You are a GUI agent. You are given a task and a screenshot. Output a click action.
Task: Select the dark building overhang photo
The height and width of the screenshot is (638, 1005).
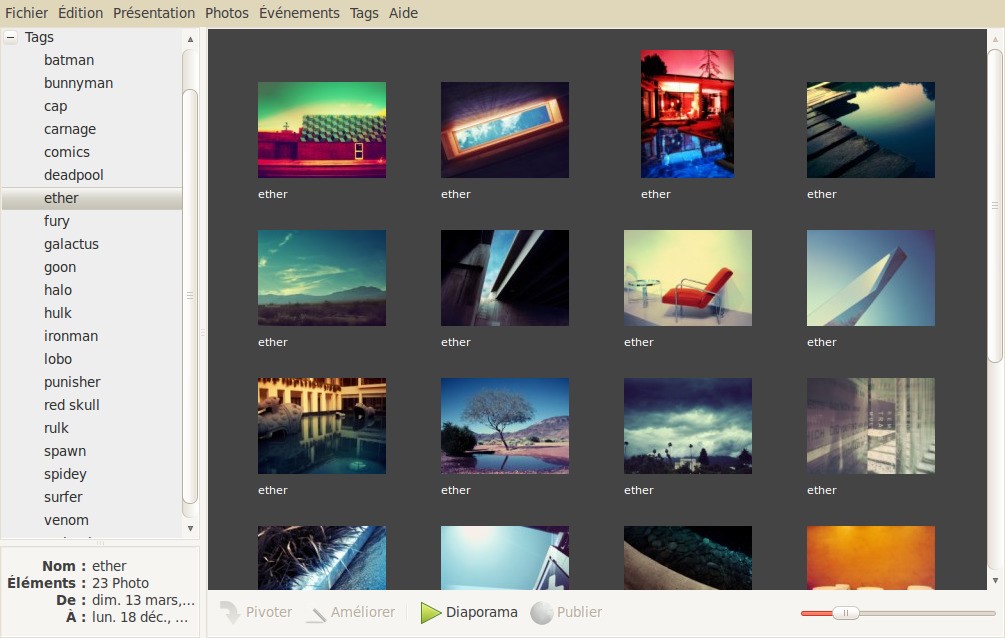(x=504, y=278)
